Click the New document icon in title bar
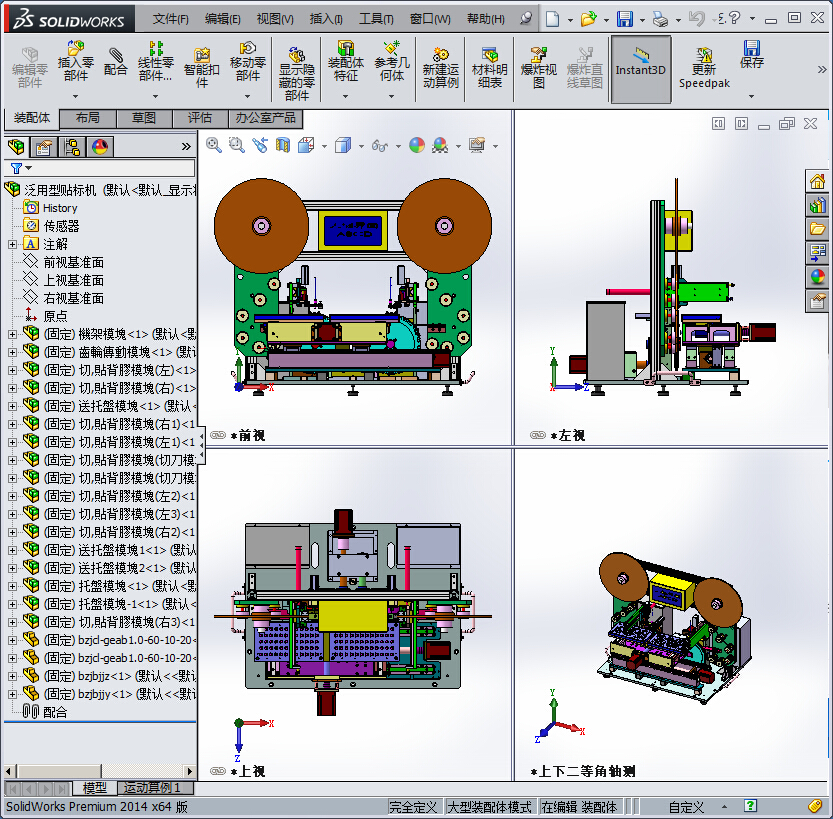The width and height of the screenshot is (833, 819). coord(552,19)
